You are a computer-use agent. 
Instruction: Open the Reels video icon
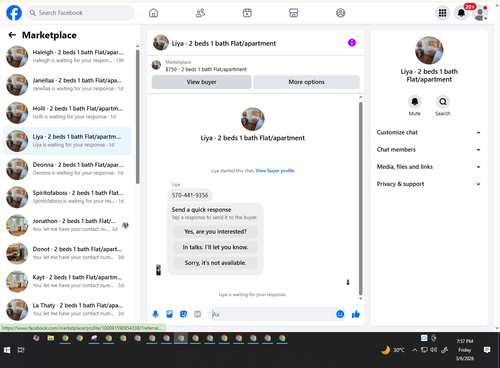(247, 13)
